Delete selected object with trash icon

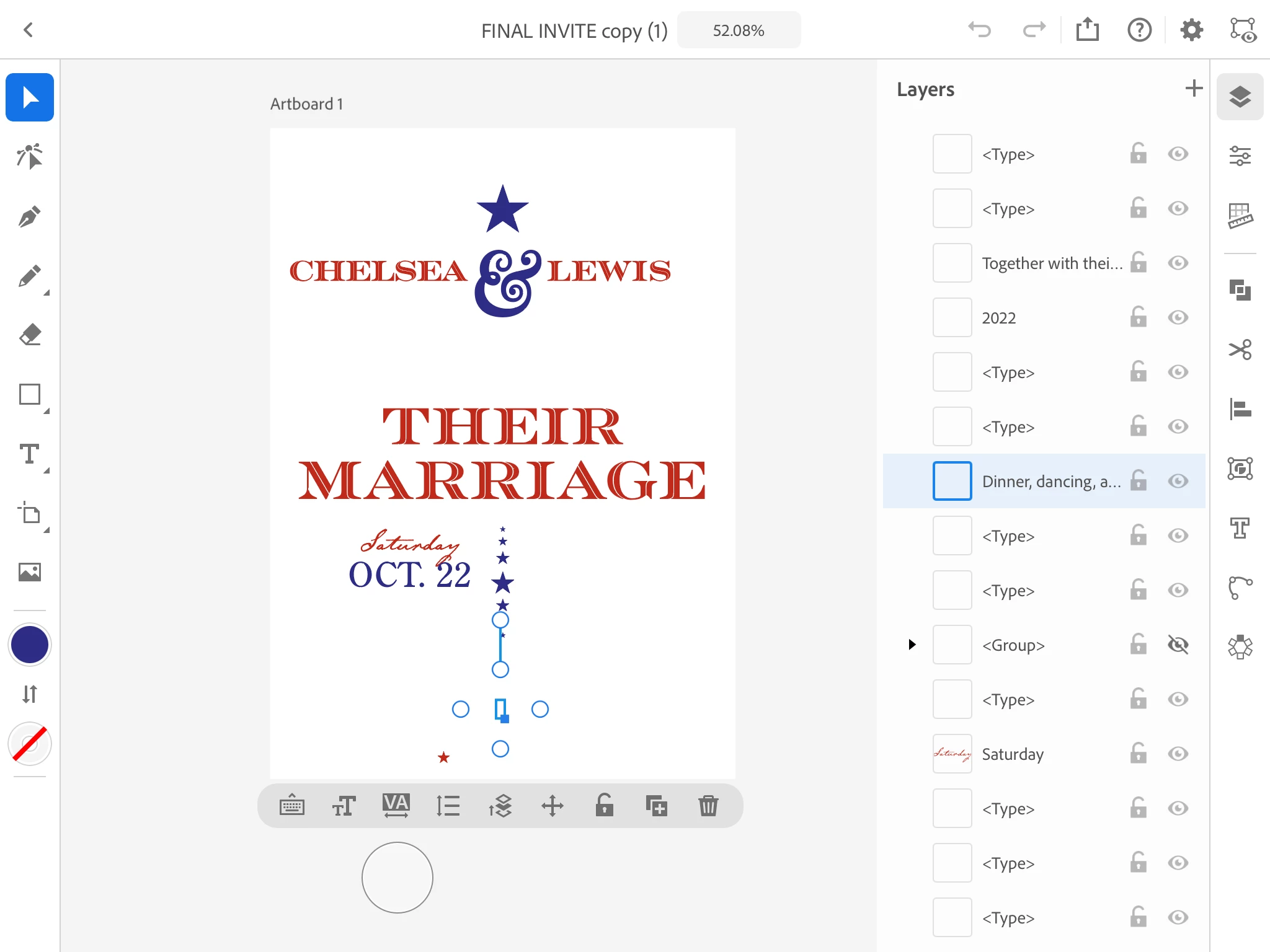point(708,806)
